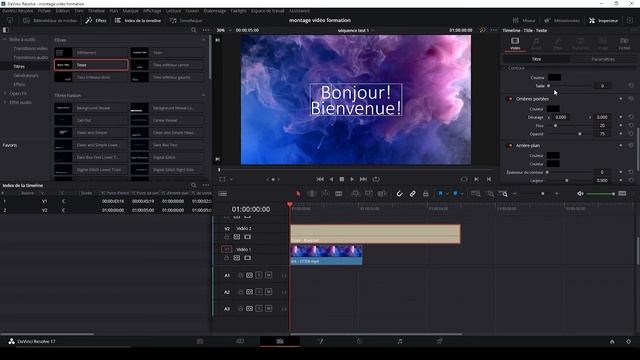Open the Assistance menu
Screen dimensions: 640x360
(x=299, y=11)
